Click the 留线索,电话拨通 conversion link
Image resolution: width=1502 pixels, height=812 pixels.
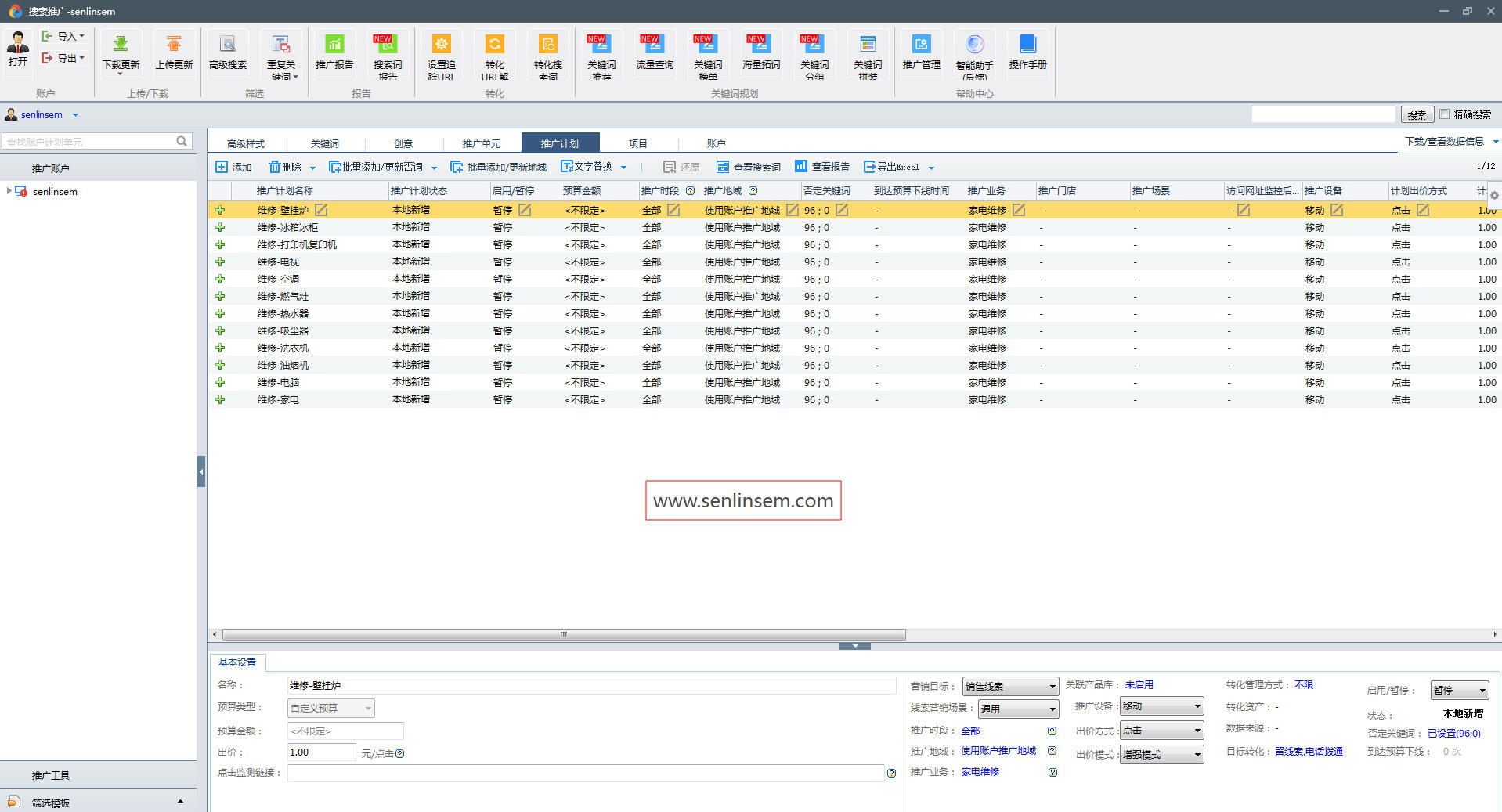1309,752
